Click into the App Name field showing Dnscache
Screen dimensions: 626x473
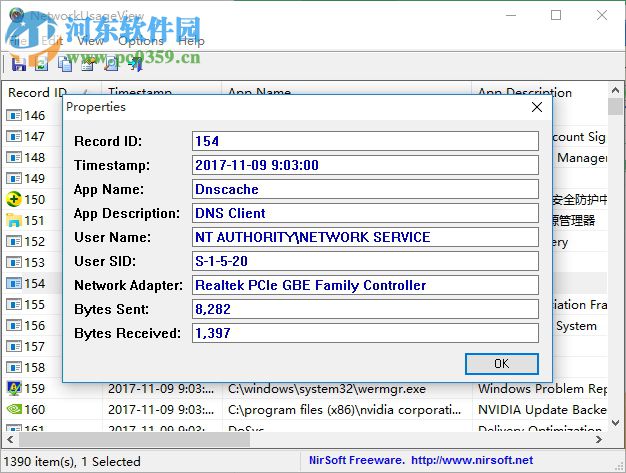click(x=365, y=189)
